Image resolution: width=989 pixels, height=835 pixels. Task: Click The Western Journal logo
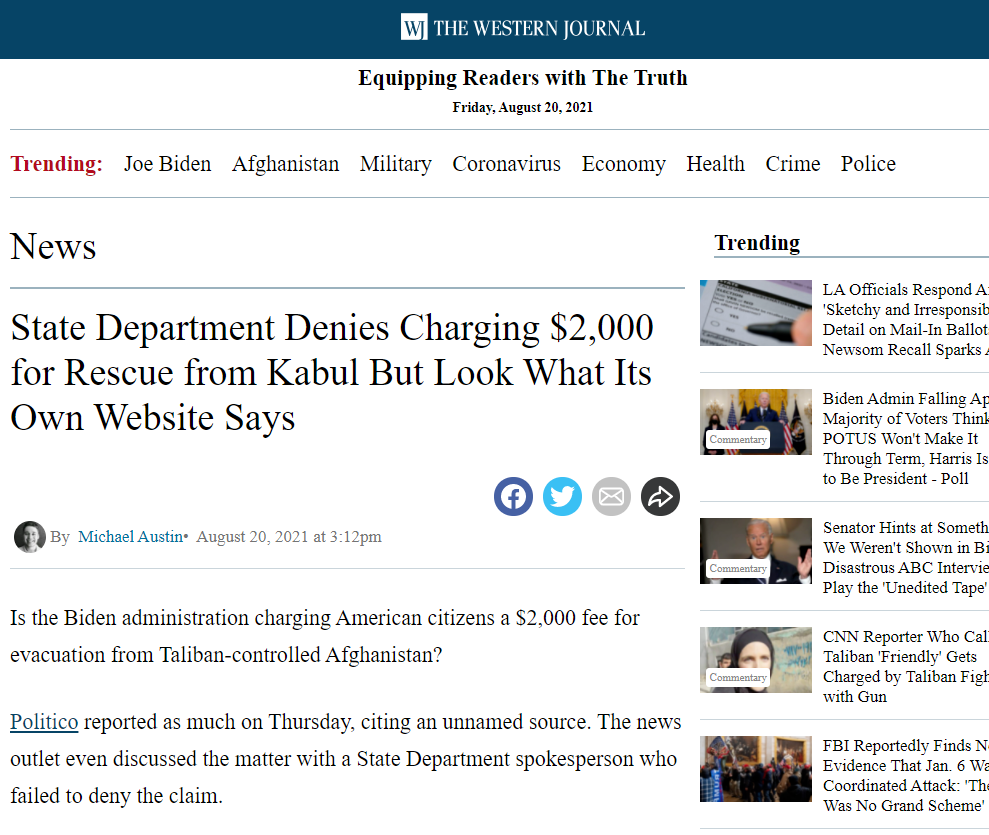(x=523, y=28)
